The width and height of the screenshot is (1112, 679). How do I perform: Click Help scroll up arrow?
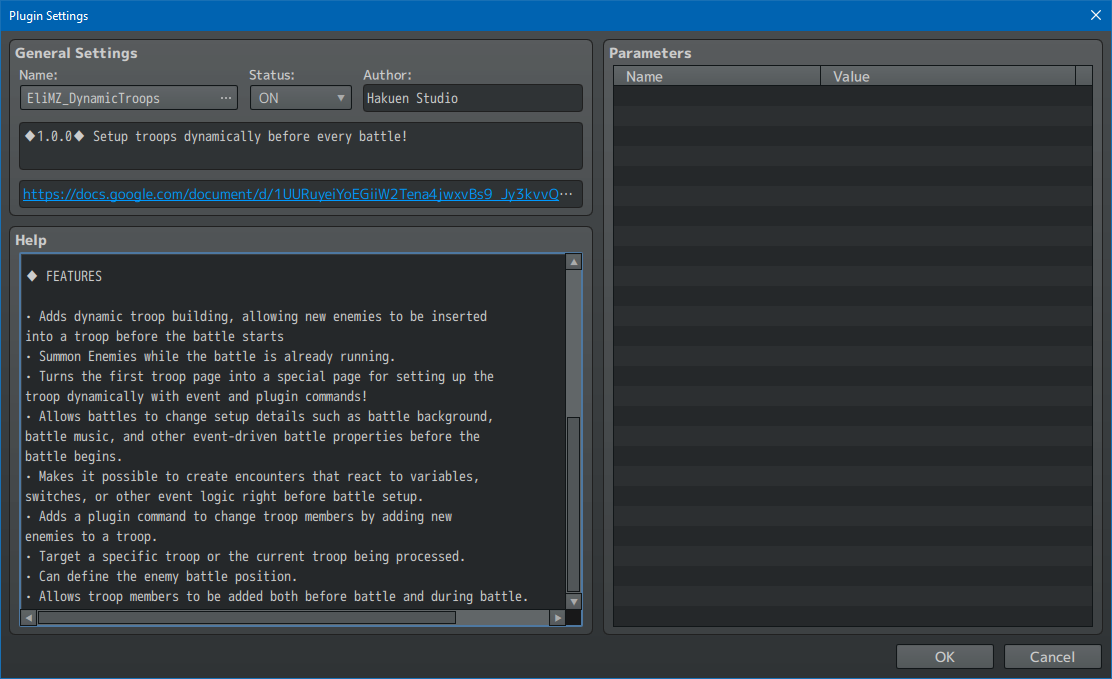[x=574, y=262]
